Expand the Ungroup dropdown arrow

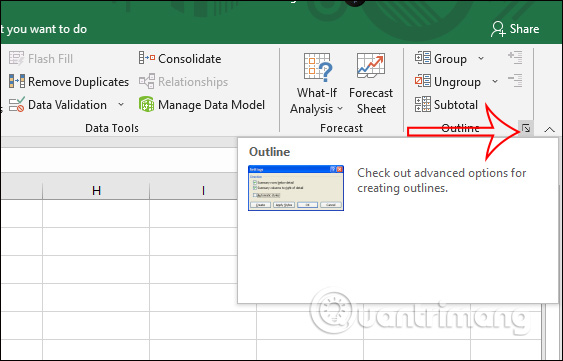tap(495, 82)
